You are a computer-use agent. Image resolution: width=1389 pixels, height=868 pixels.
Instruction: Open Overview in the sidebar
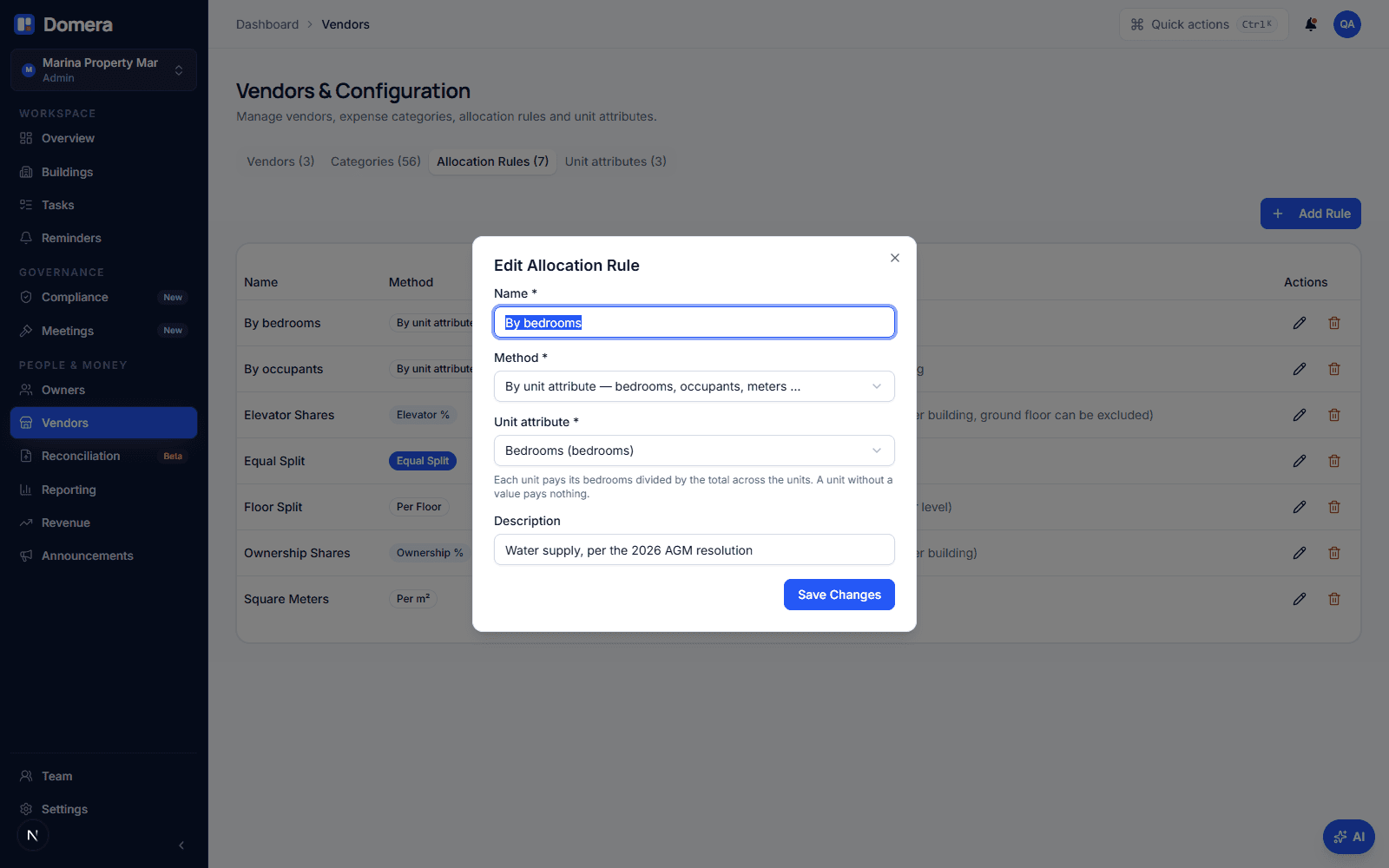click(103, 138)
